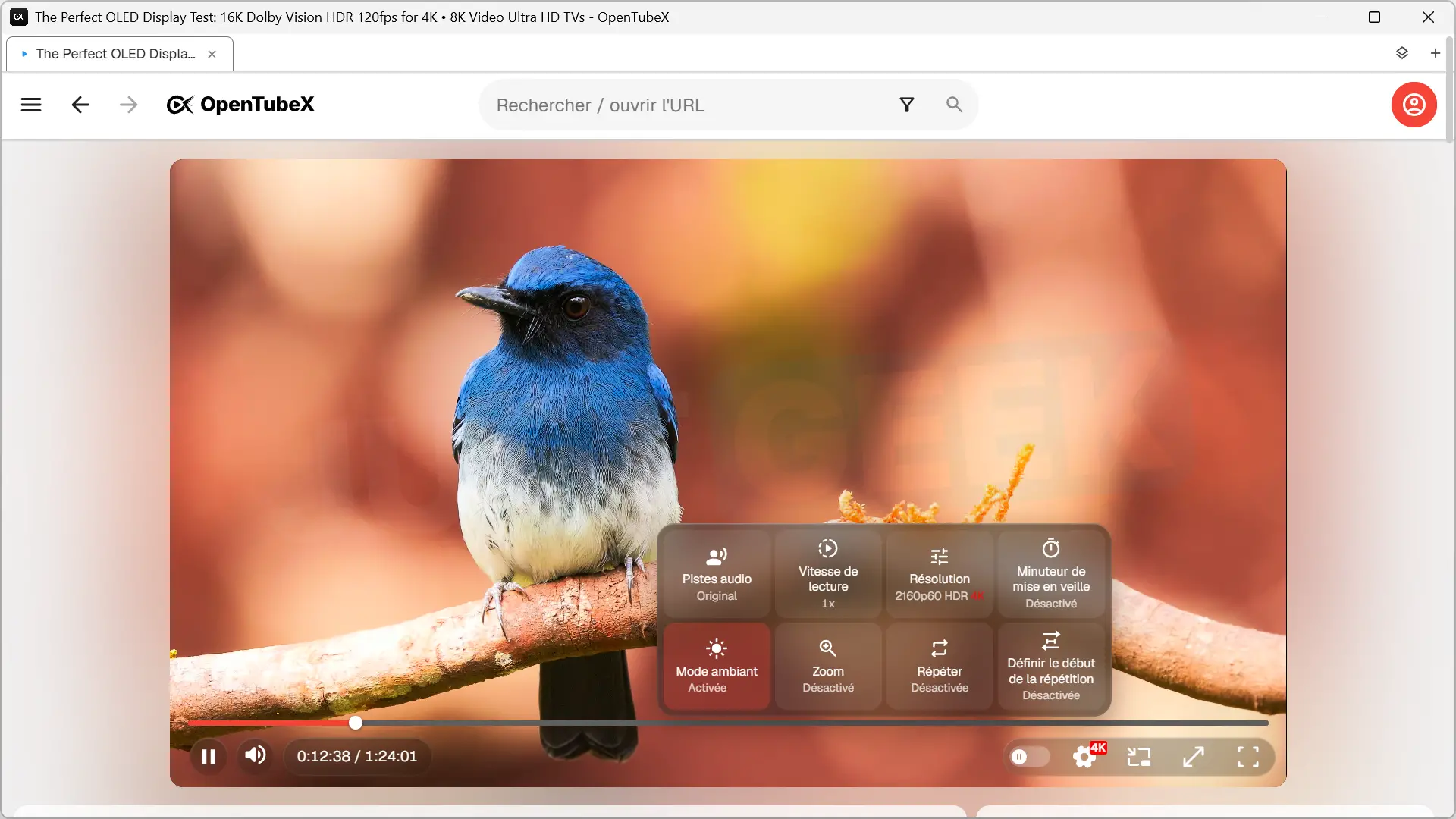1456x819 pixels.
Task: Close the OpenTubeX window
Action: [1428, 17]
